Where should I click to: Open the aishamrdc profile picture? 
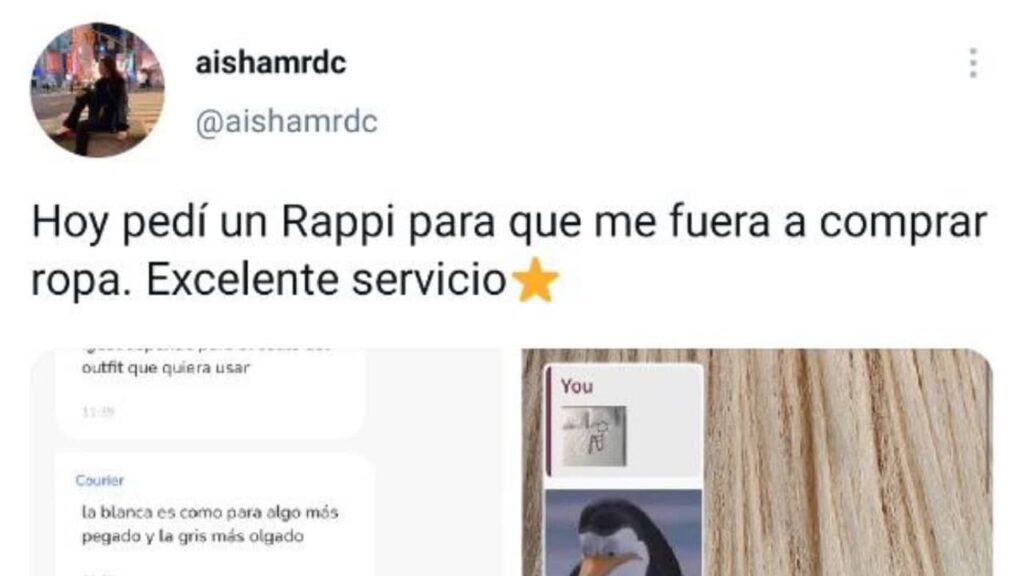(x=97, y=90)
